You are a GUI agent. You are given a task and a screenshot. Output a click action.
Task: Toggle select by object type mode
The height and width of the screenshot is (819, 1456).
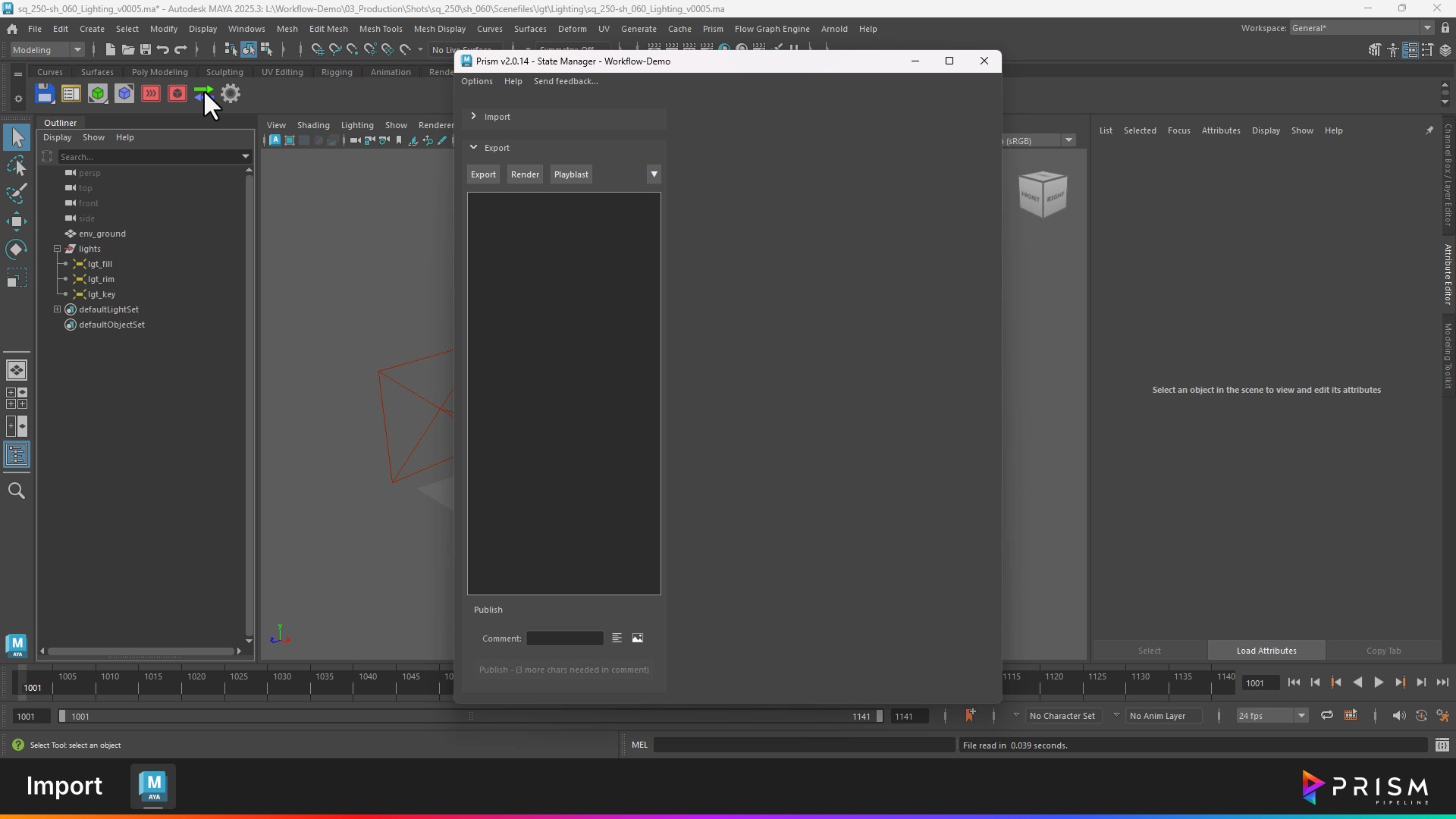click(249, 49)
